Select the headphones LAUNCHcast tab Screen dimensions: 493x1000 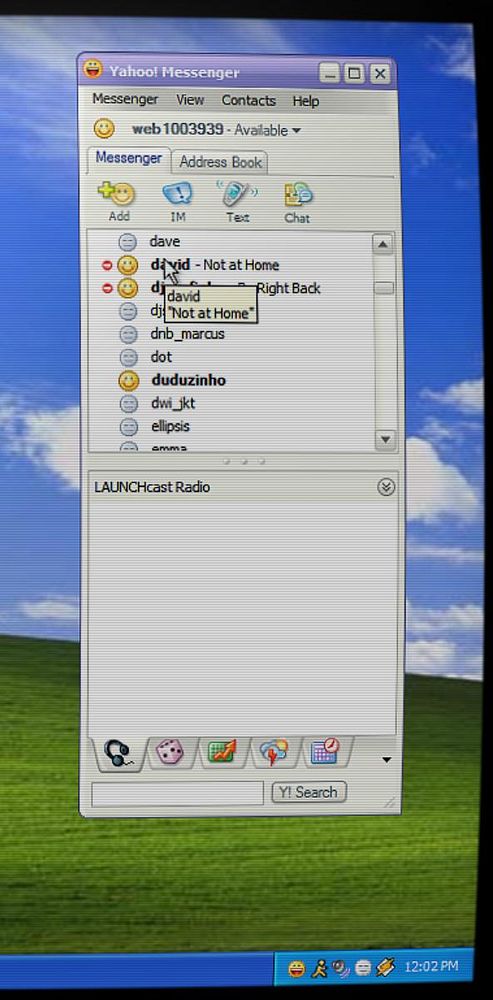pyautogui.click(x=119, y=753)
